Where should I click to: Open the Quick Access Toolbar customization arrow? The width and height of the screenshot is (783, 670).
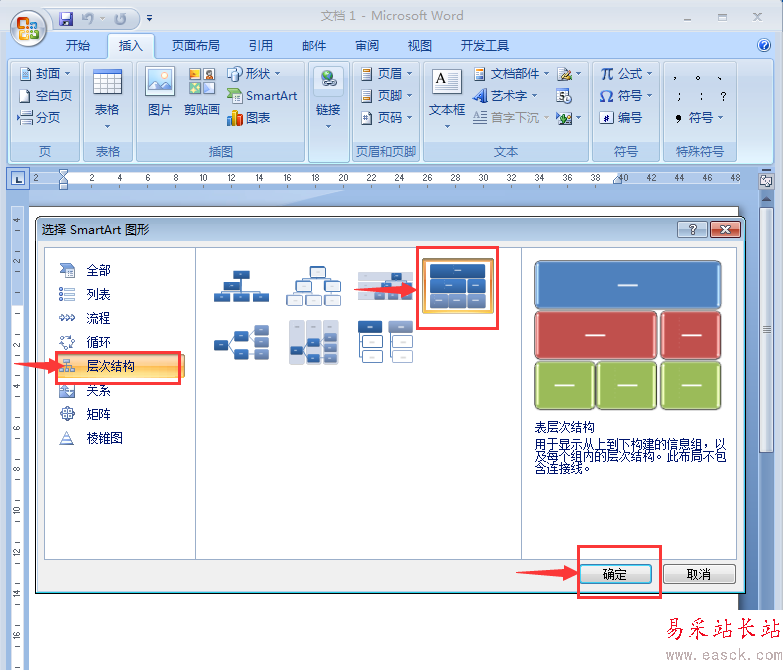coord(149,18)
